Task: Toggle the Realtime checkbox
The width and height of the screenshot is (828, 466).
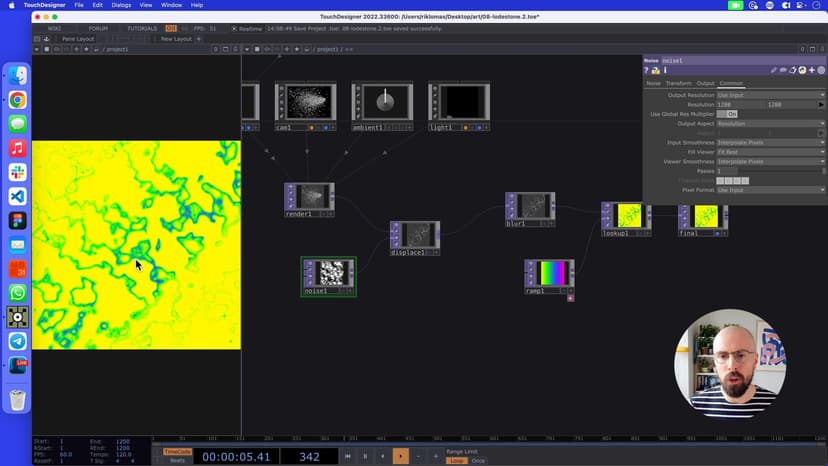Action: [x=235, y=29]
